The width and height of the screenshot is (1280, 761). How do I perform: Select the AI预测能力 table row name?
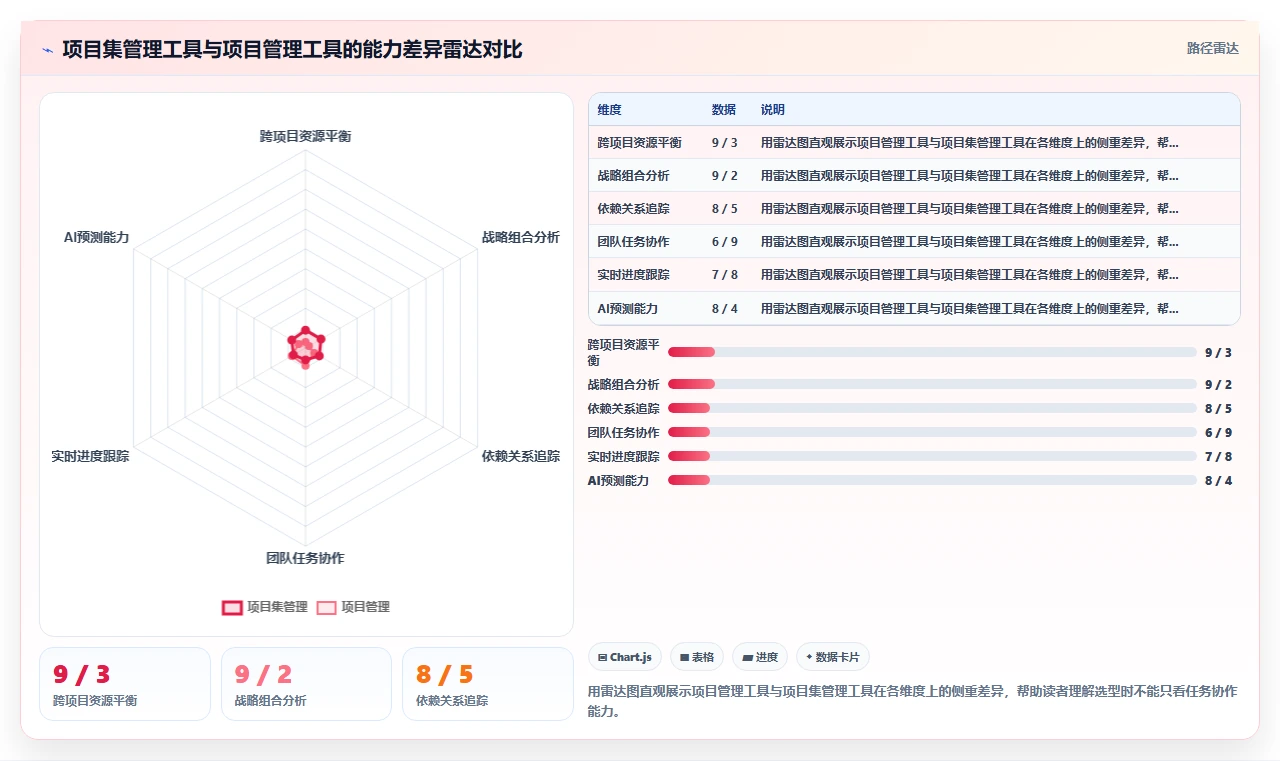(628, 308)
